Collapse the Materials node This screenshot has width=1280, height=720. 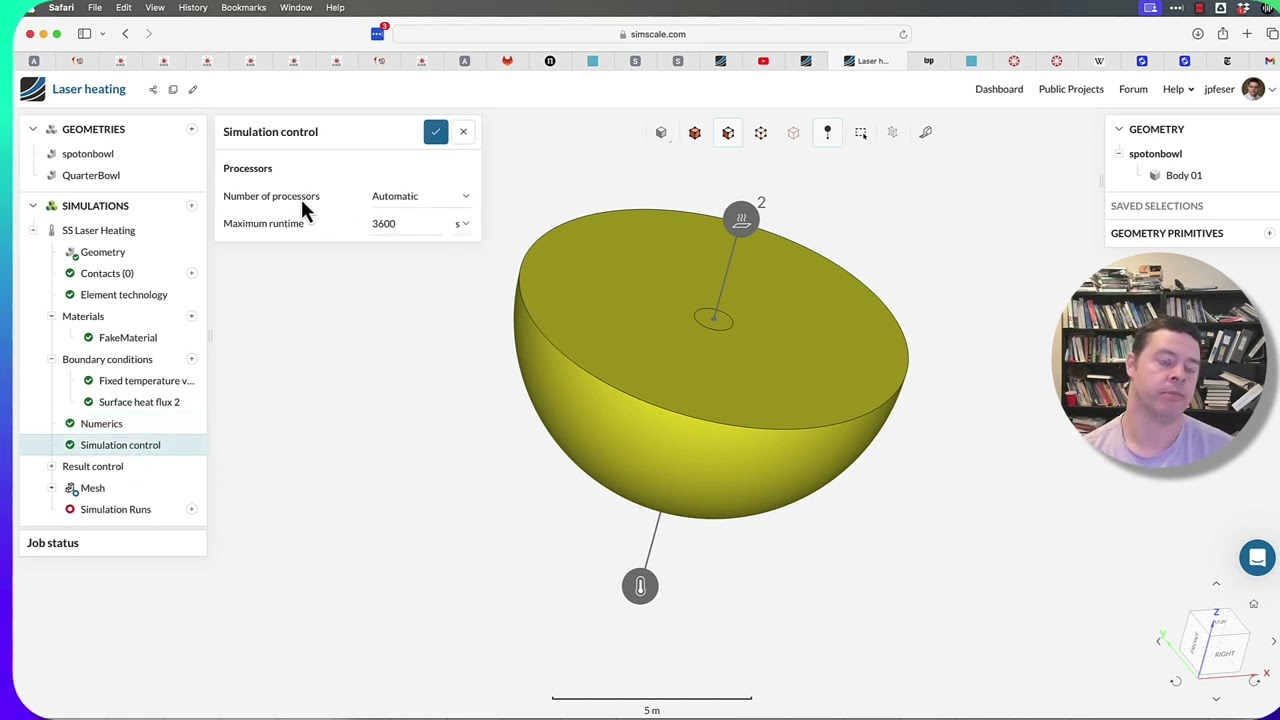coord(51,316)
